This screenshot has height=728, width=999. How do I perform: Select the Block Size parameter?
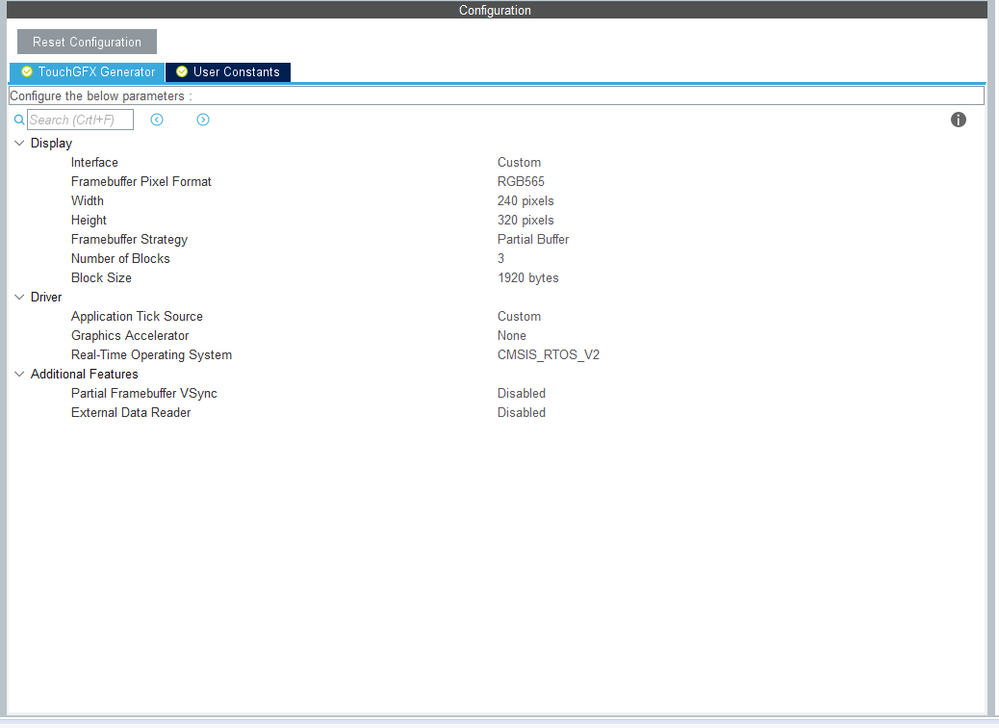point(101,278)
